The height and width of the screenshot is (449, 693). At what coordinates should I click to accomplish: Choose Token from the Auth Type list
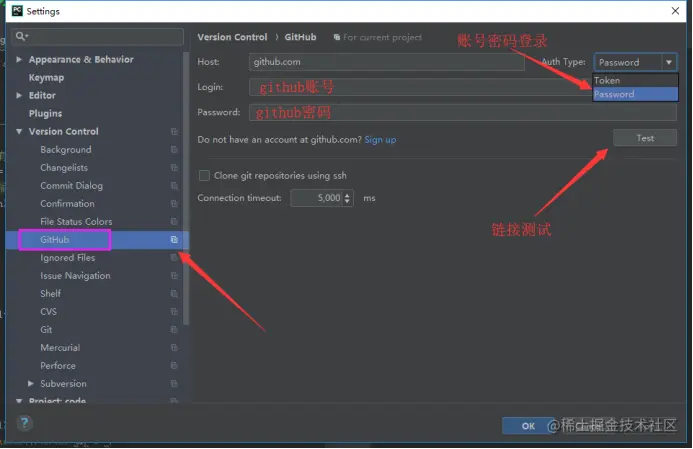click(635, 80)
